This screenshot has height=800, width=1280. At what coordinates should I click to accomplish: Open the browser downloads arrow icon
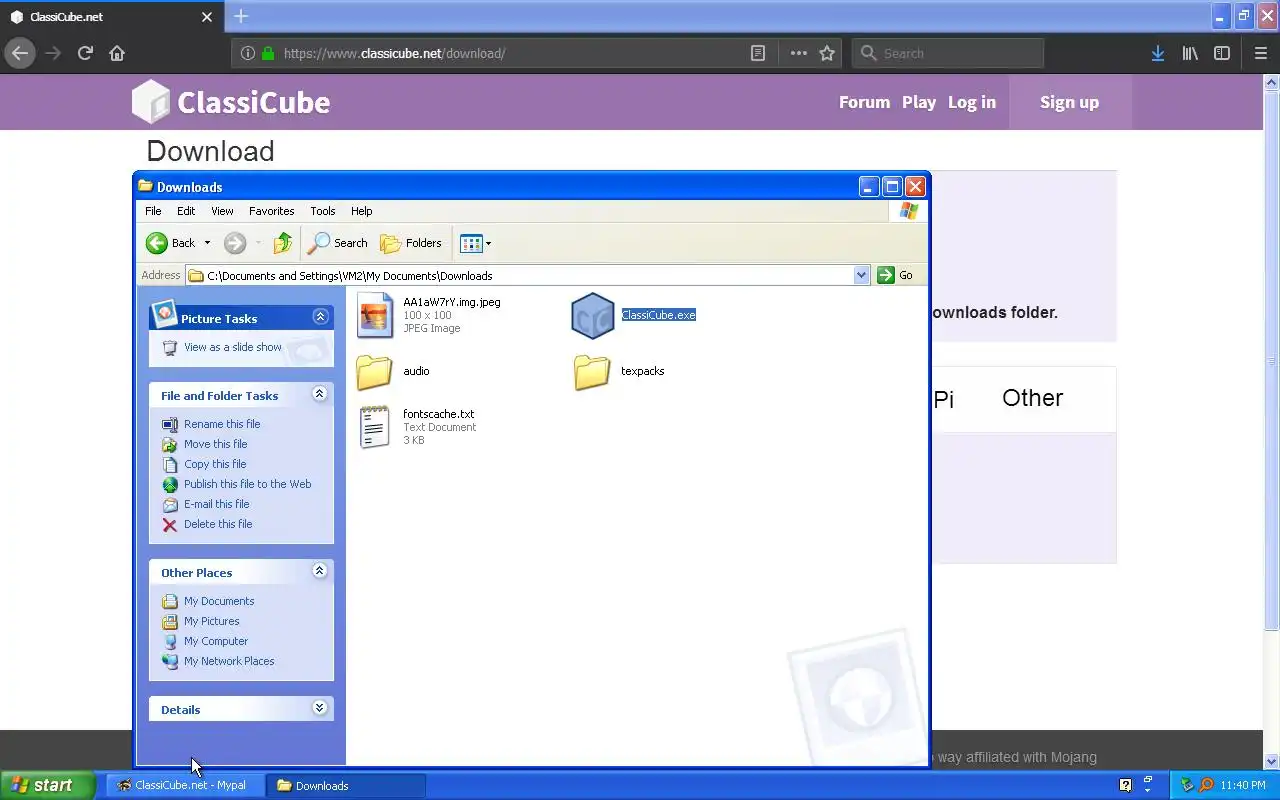1158,53
